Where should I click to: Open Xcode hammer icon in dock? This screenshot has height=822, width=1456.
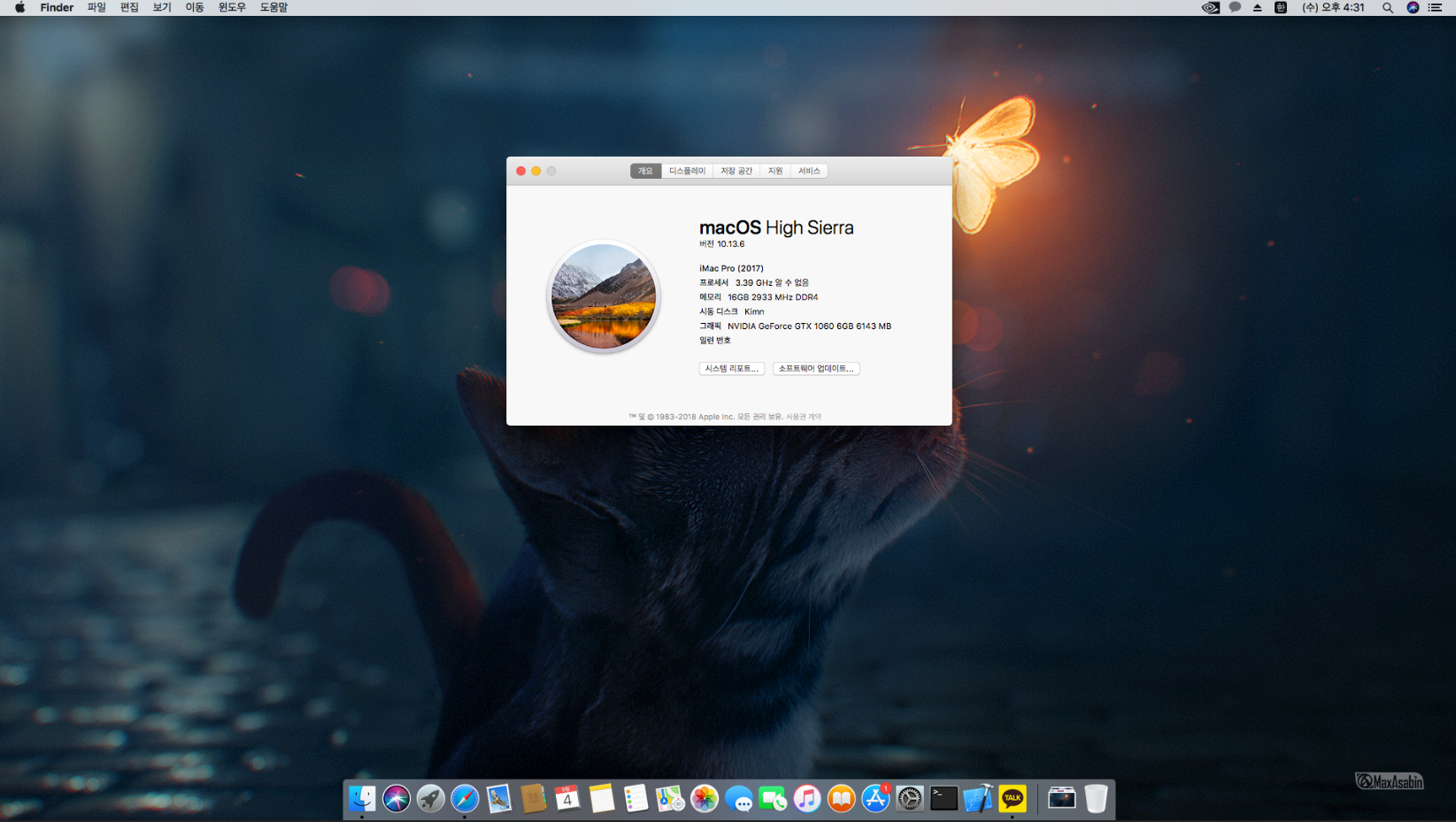pos(978,799)
